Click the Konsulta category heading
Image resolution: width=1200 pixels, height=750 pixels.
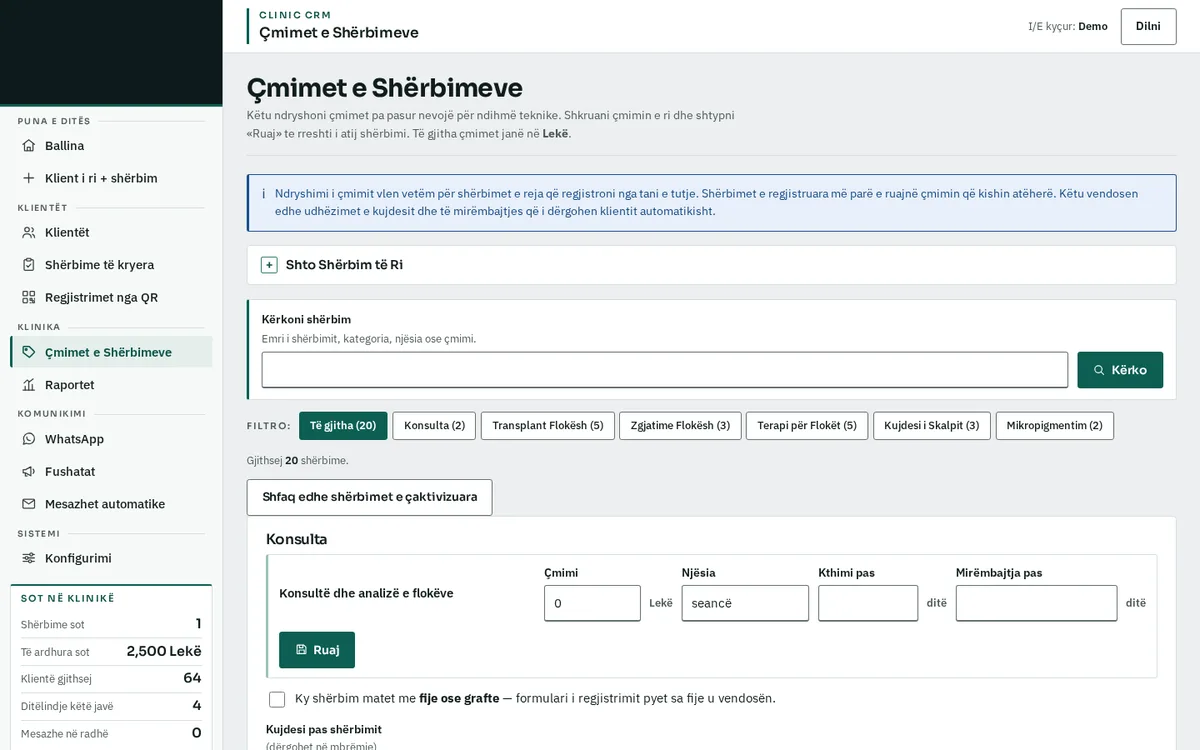296,539
